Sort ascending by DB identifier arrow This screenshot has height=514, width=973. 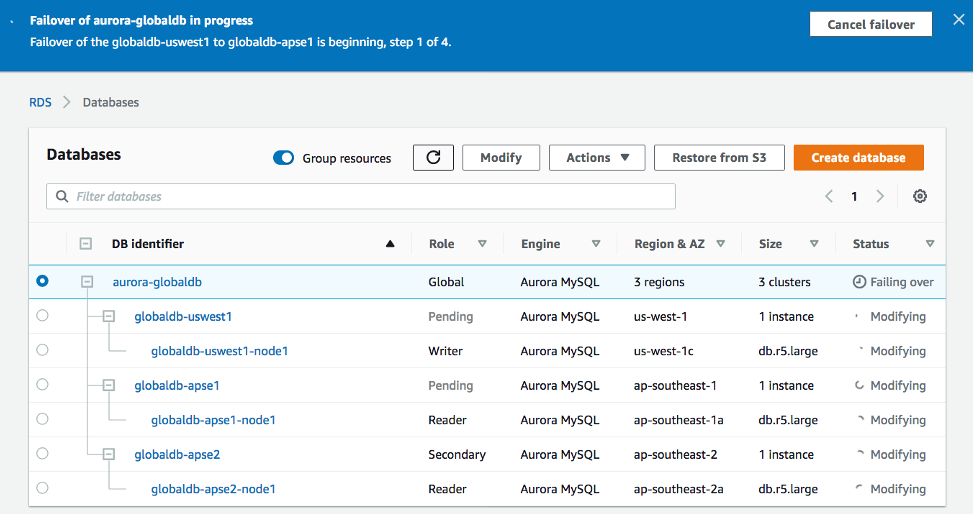pos(390,244)
